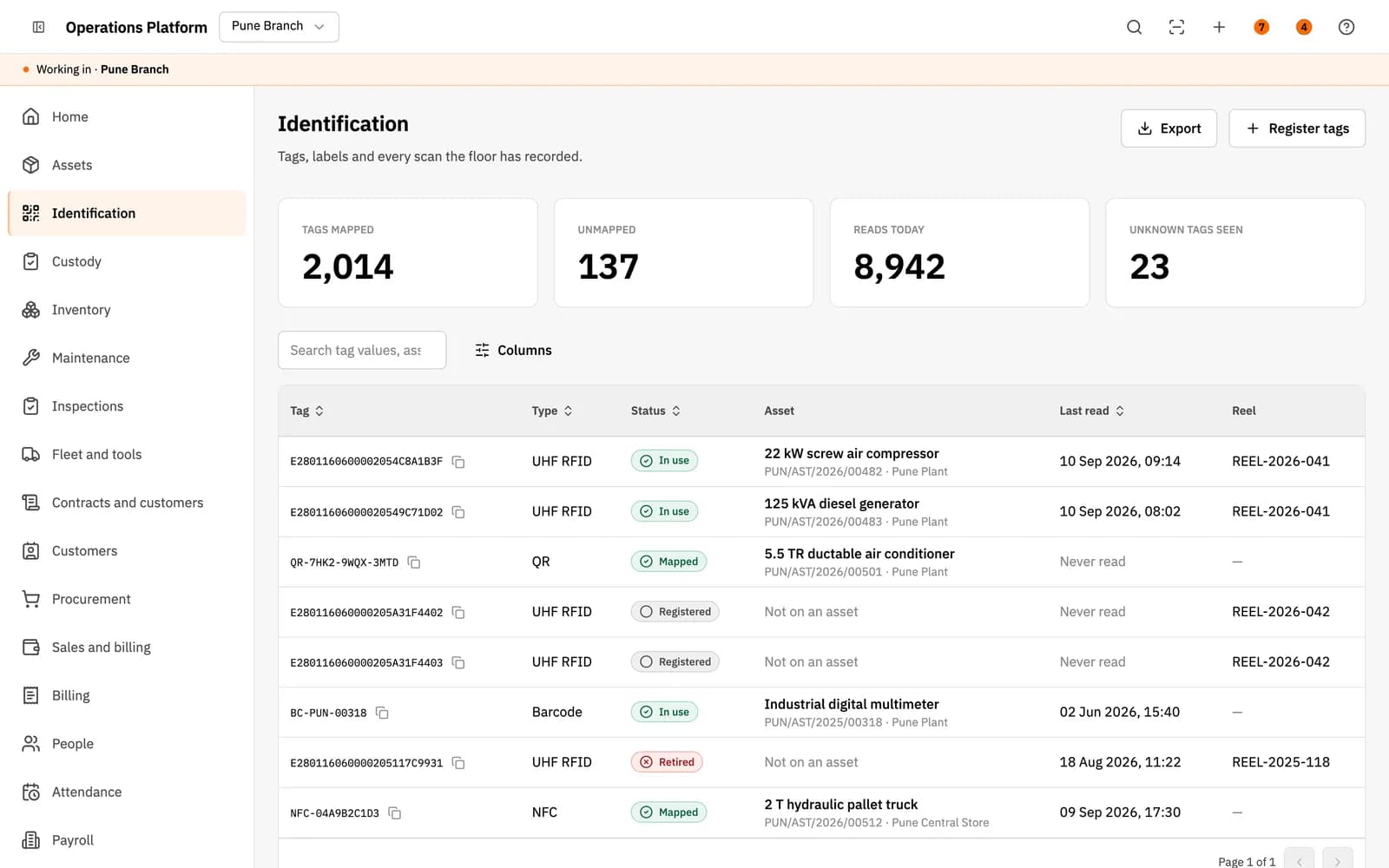
Task: Open the help question mark icon
Action: click(x=1346, y=27)
